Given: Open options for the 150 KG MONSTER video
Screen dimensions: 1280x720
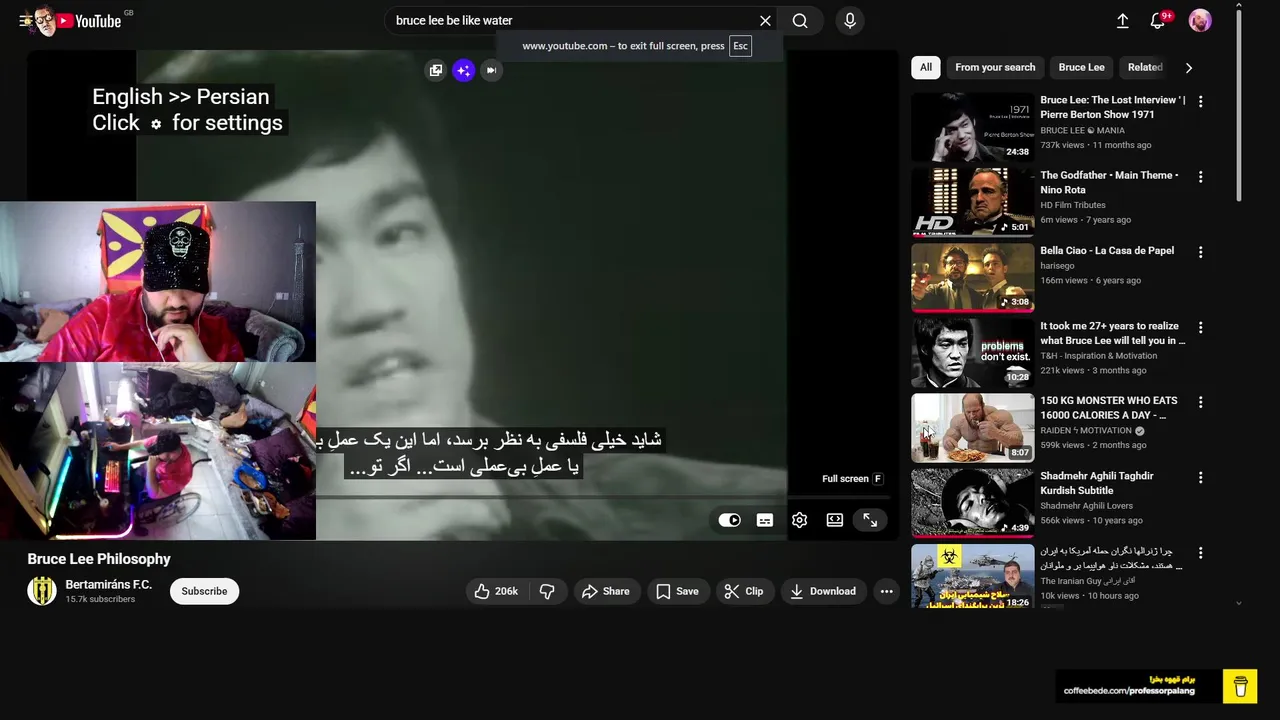Looking at the screenshot, I should tap(1201, 402).
